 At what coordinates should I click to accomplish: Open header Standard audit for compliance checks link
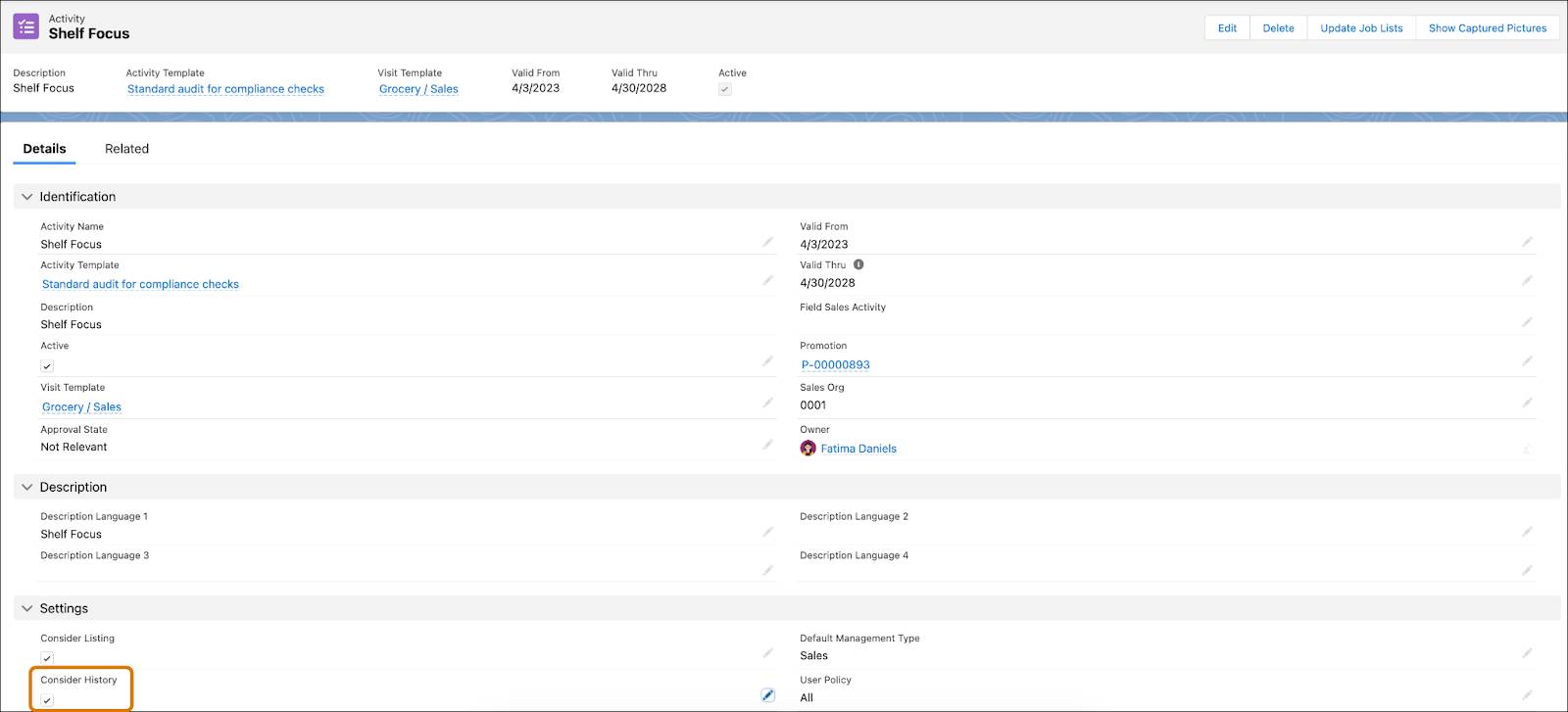pyautogui.click(x=225, y=89)
